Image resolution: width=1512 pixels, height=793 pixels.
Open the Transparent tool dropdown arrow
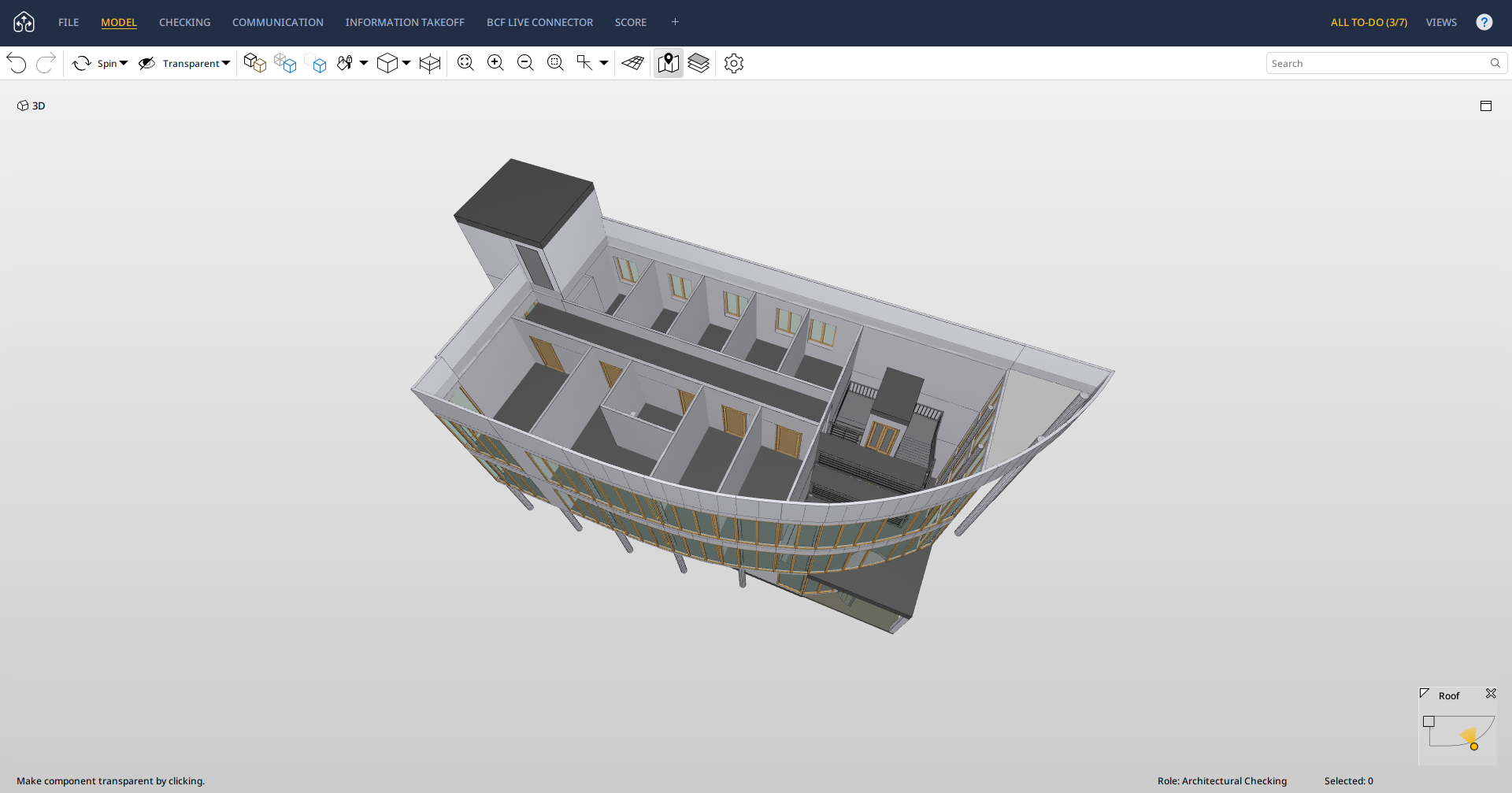click(226, 63)
